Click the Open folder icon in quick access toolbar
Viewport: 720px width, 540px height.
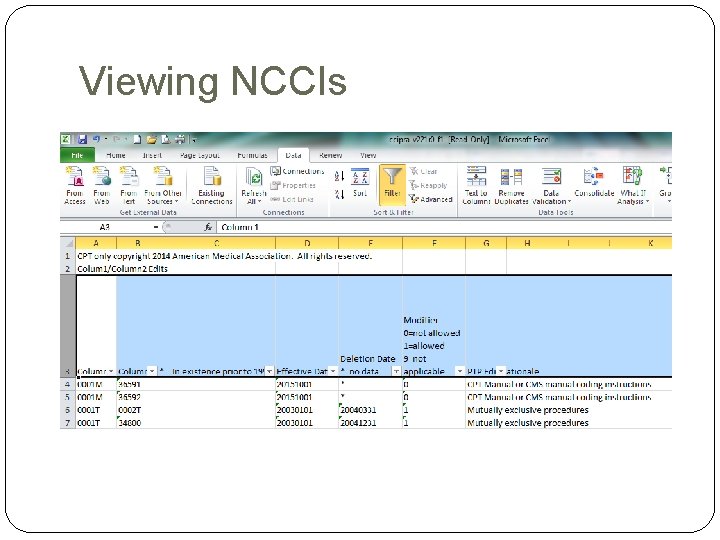click(x=152, y=139)
